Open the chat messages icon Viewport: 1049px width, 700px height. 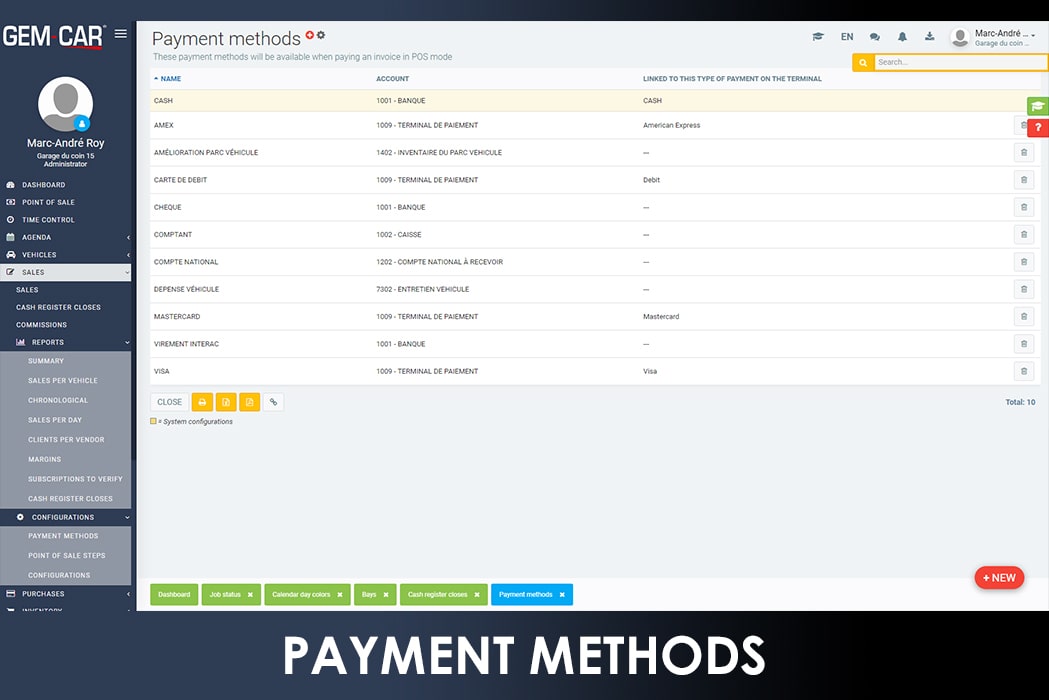coord(875,37)
